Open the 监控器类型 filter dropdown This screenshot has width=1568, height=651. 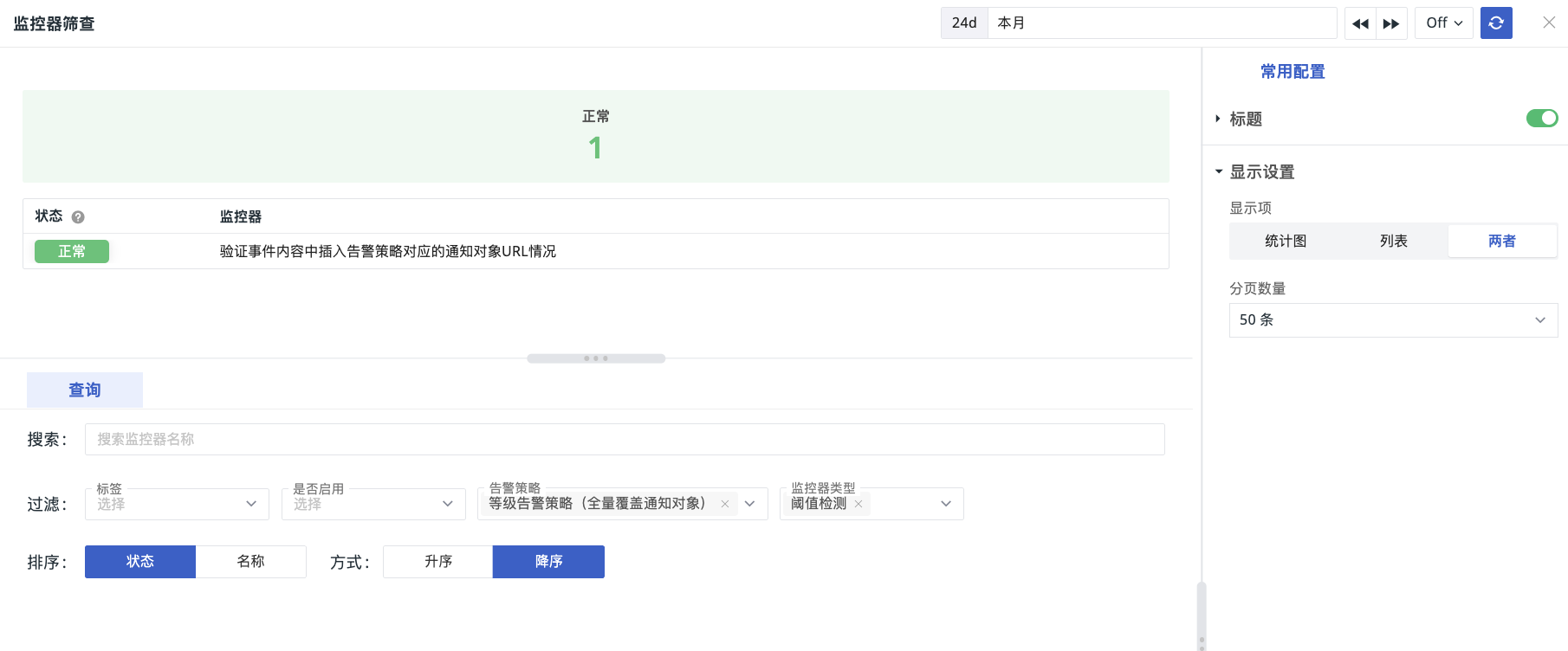(x=946, y=504)
